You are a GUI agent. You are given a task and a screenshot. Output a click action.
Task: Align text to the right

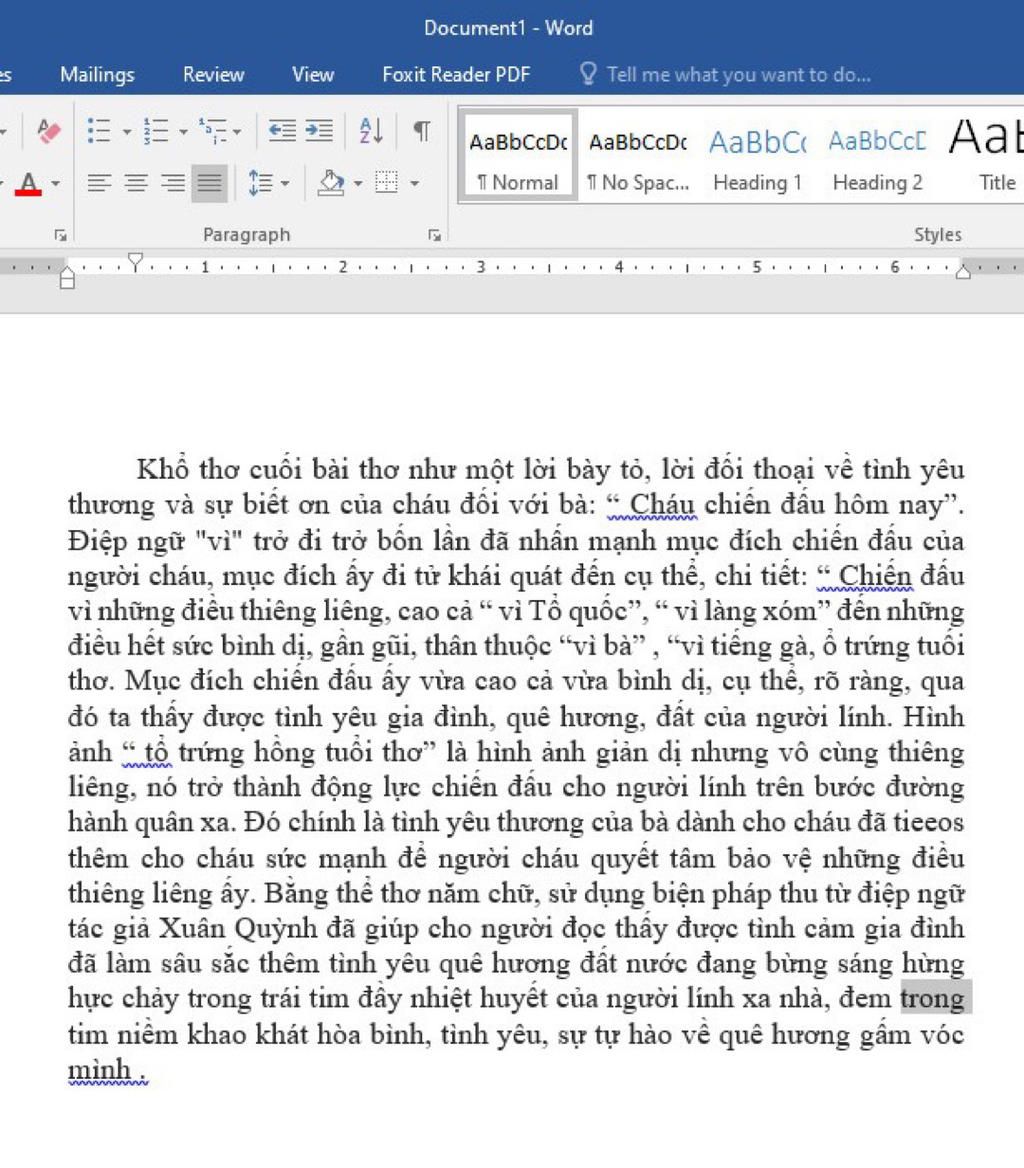(x=173, y=182)
